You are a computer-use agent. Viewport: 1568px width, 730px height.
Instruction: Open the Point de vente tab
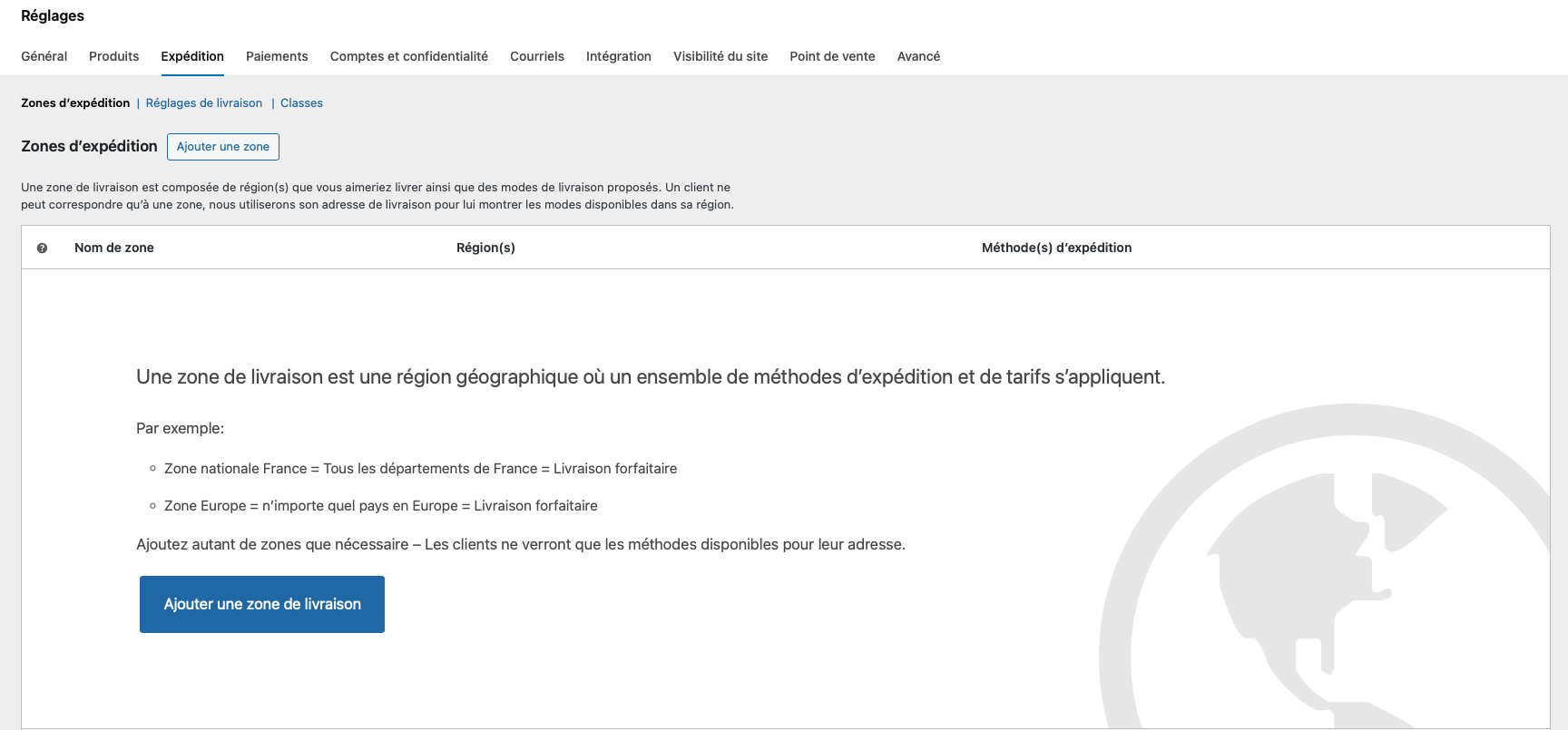832,56
